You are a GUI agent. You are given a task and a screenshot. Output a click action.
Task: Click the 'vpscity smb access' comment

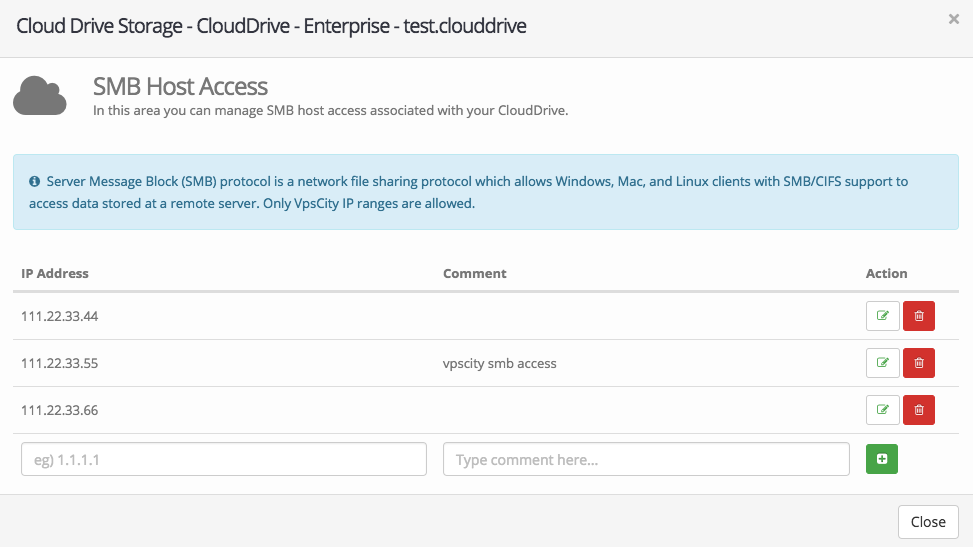click(x=499, y=363)
